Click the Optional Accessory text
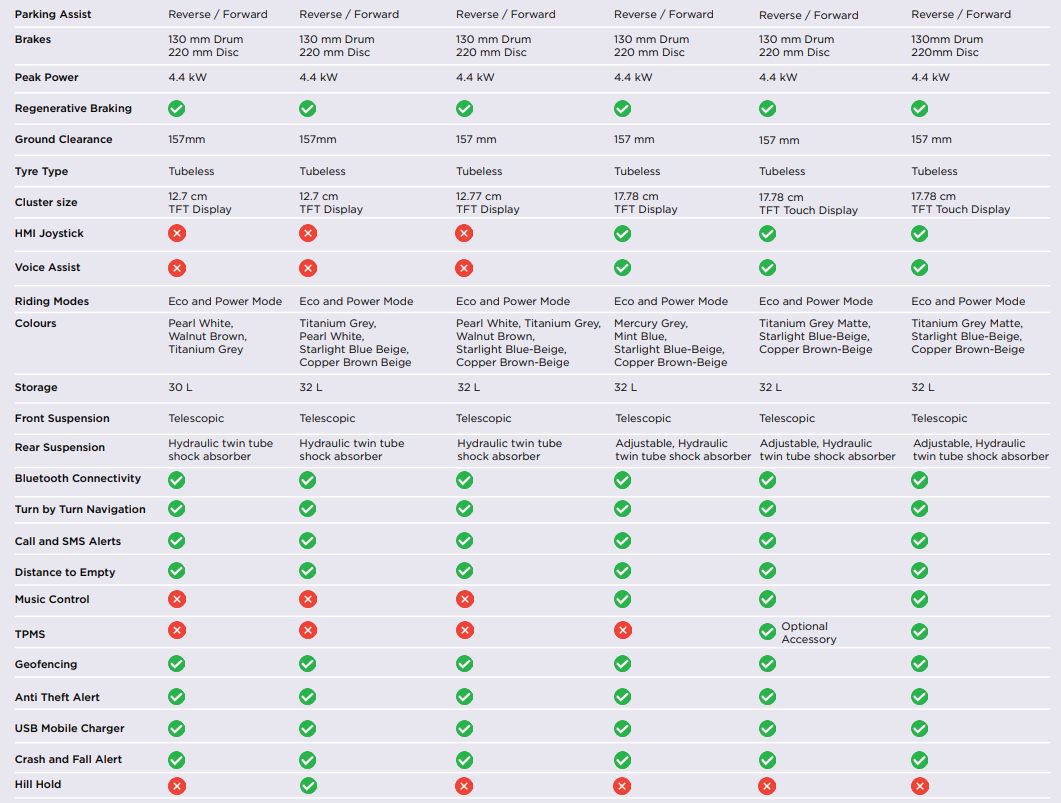This screenshot has height=803, width=1061. click(x=809, y=633)
